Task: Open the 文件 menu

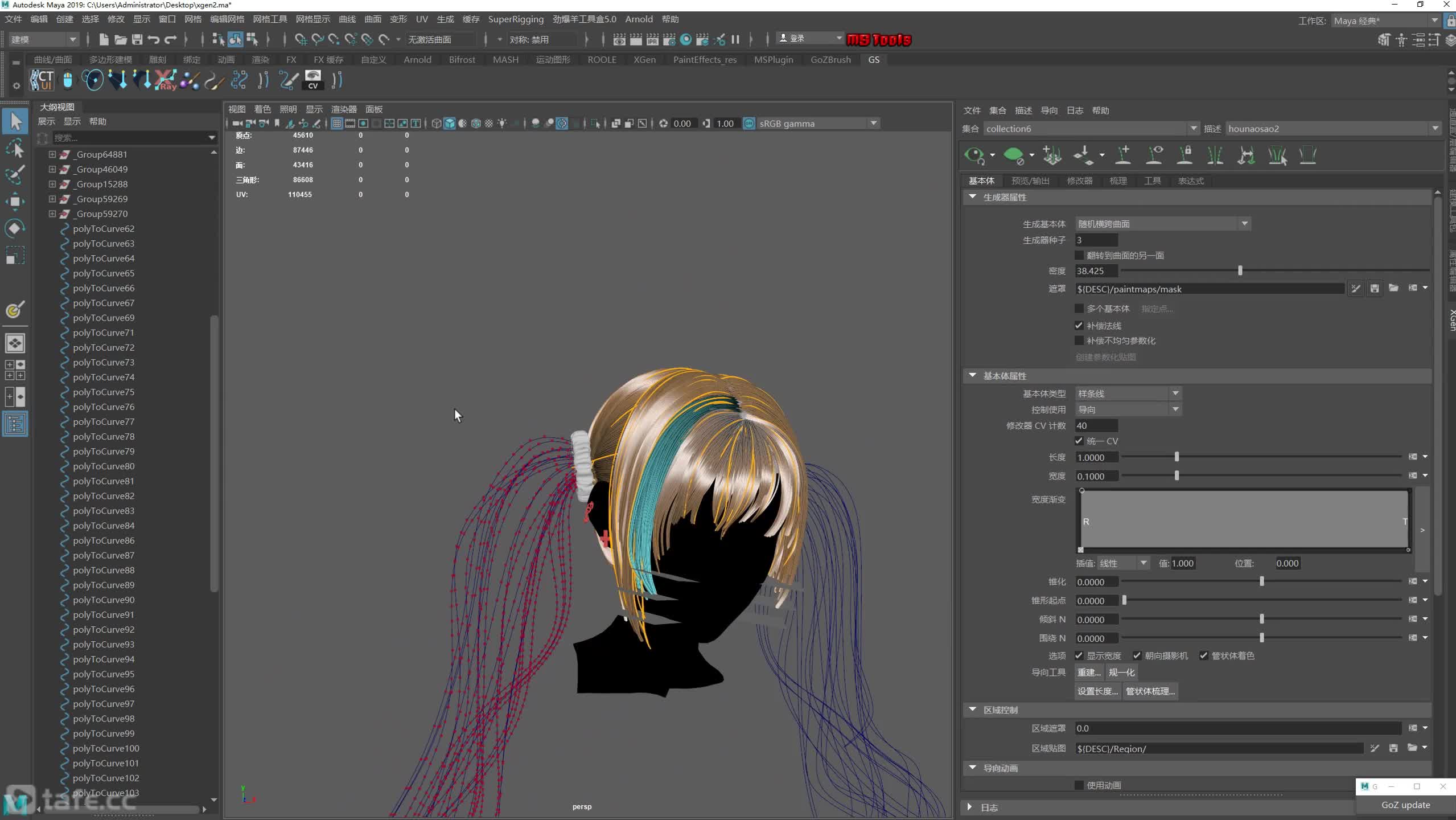Action: coord(13,19)
